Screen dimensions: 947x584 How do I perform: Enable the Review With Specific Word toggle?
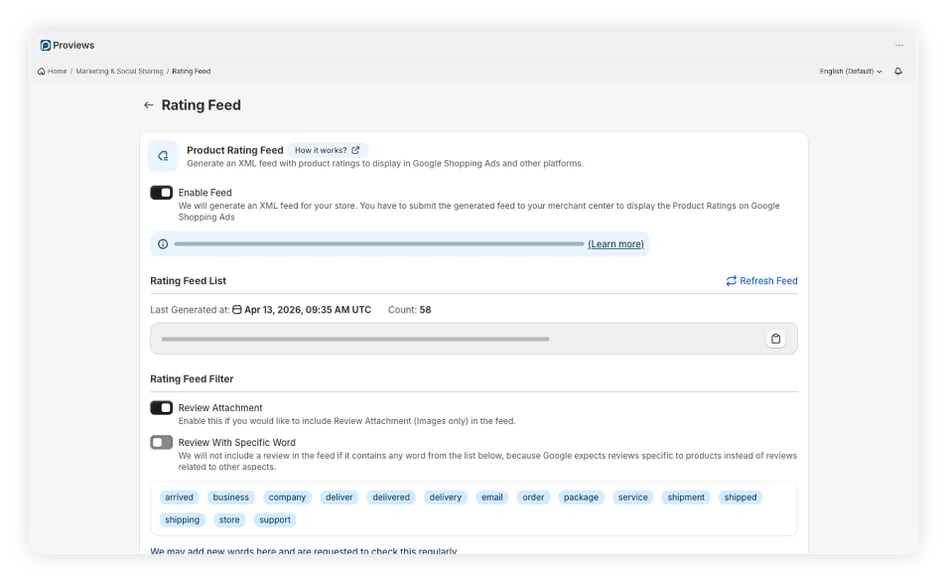(160, 441)
